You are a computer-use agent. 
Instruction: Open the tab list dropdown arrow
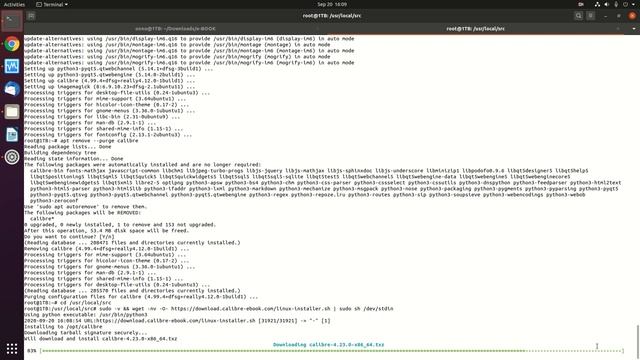(633, 29)
